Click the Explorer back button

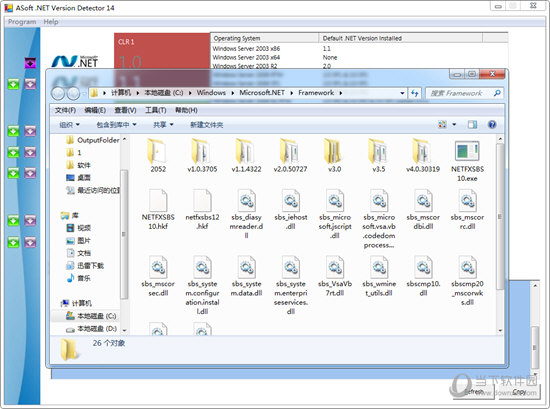[58, 93]
